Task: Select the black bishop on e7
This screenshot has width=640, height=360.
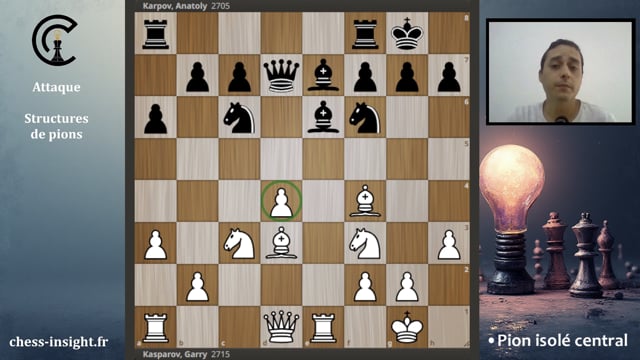Action: (323, 75)
